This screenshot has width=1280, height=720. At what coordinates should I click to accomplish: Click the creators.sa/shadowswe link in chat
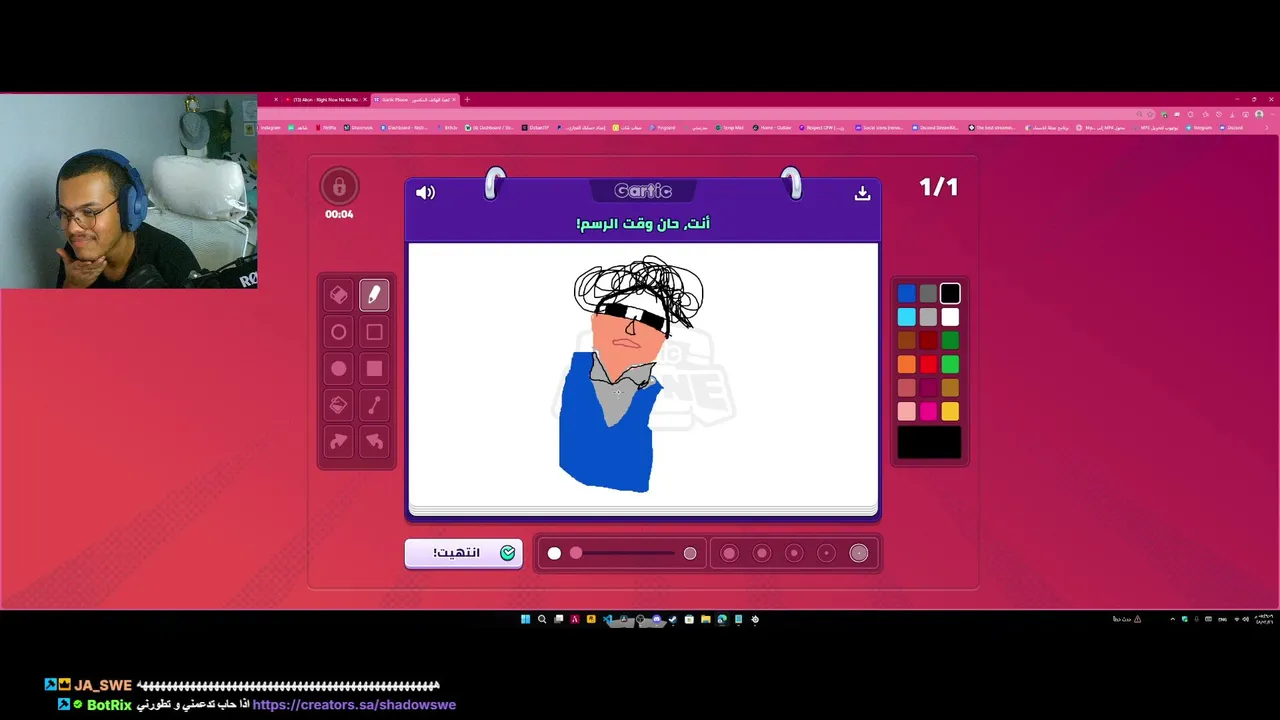click(354, 705)
